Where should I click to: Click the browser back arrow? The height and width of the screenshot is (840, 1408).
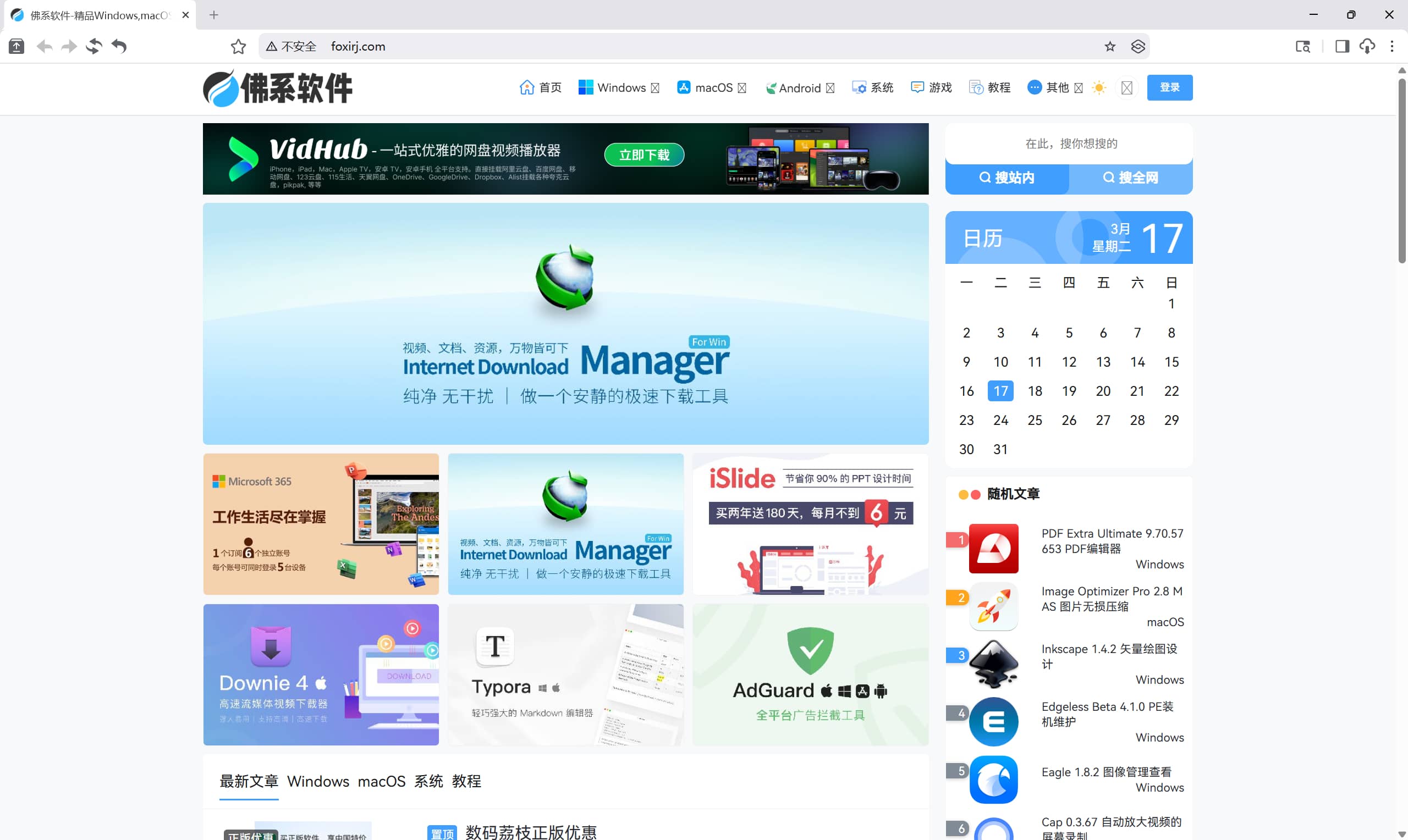(x=44, y=46)
